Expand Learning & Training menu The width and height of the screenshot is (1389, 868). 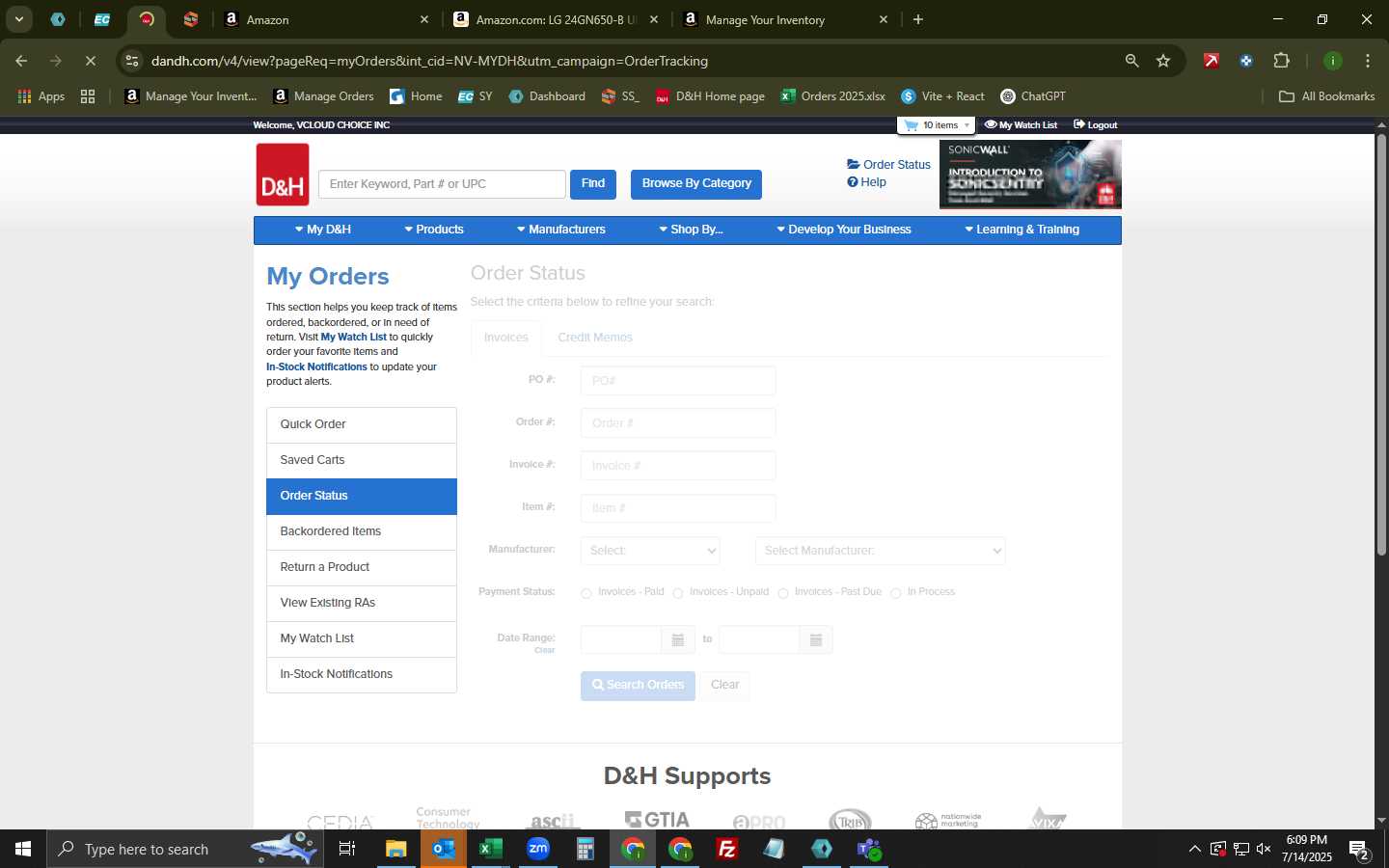[x=1022, y=230]
